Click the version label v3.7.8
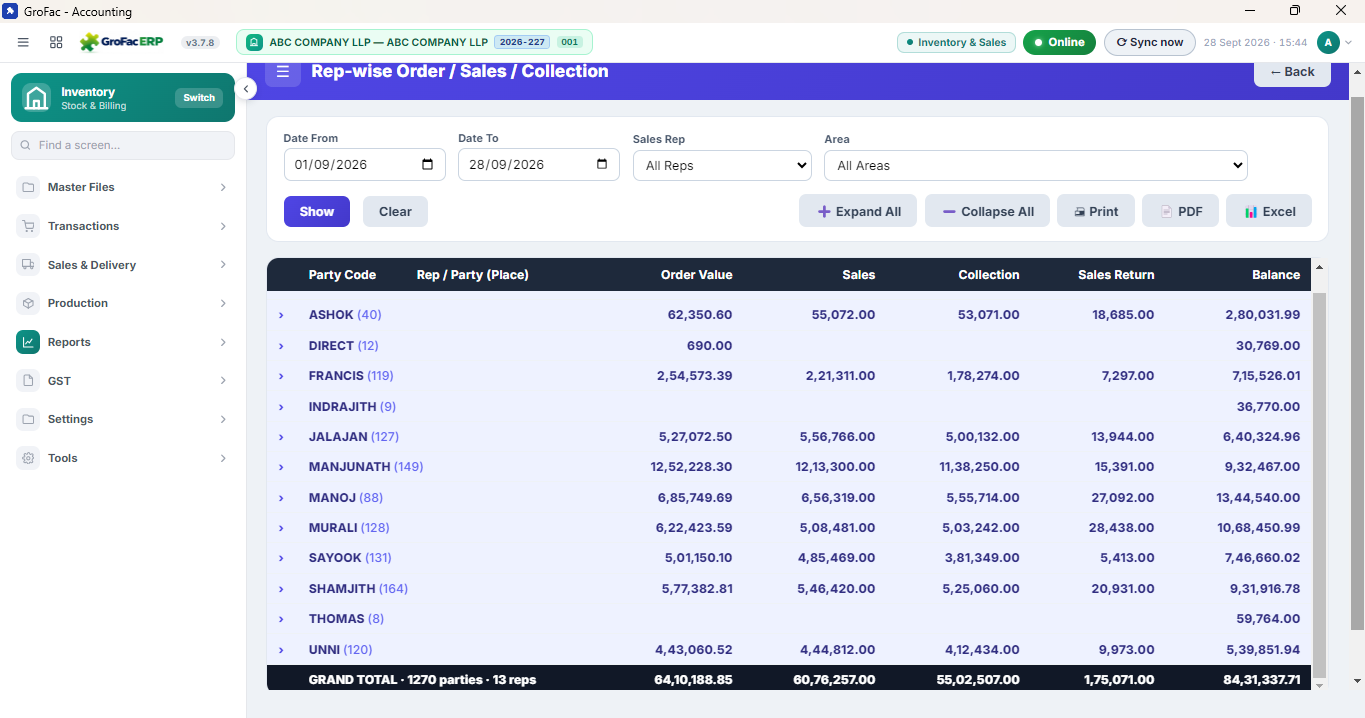The height and width of the screenshot is (718, 1365). click(200, 42)
